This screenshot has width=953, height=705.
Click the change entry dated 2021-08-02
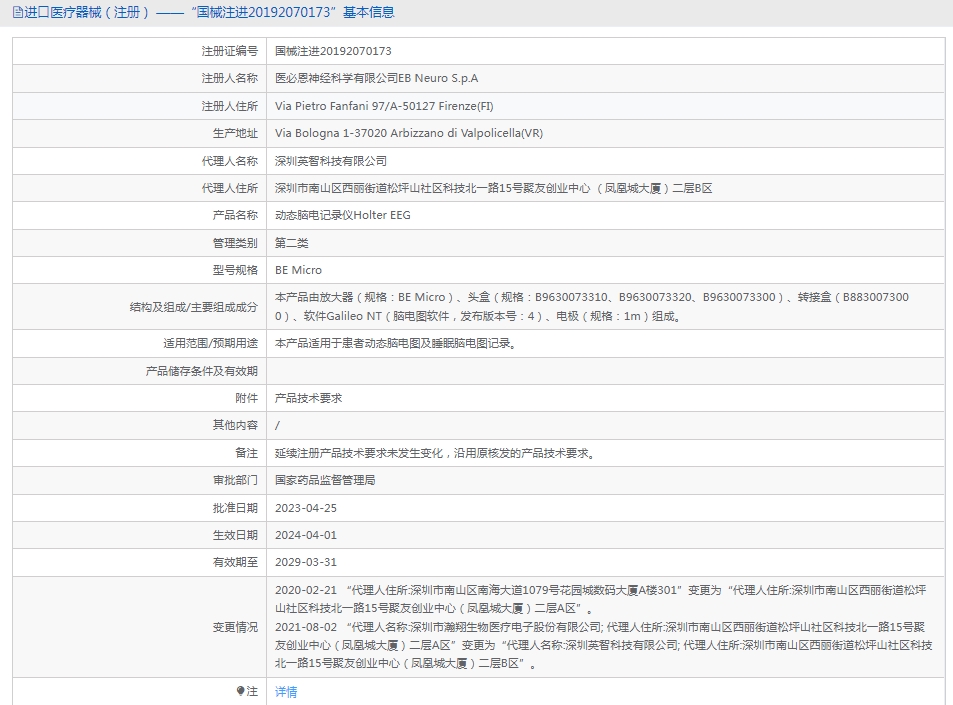tap(604, 645)
